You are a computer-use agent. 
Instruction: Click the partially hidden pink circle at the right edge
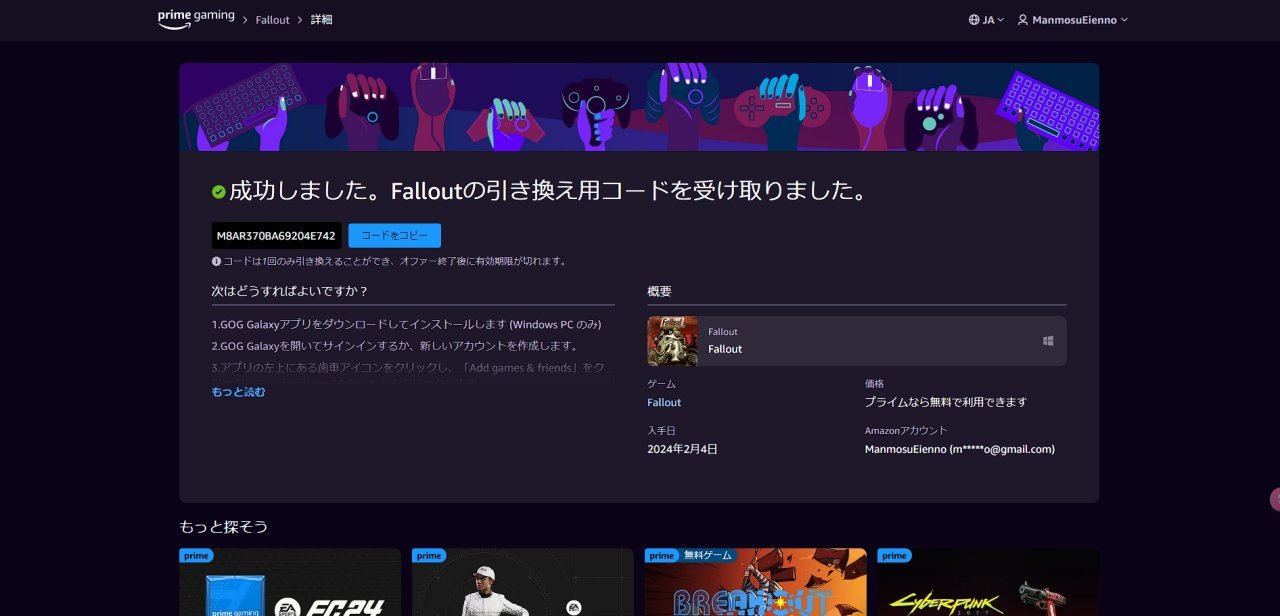tap(1275, 499)
